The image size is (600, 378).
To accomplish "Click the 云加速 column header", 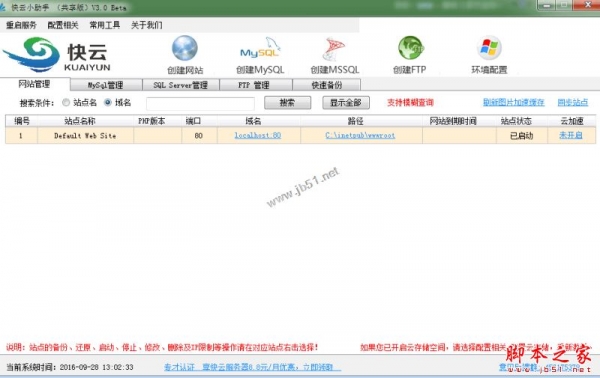I will [x=572, y=121].
